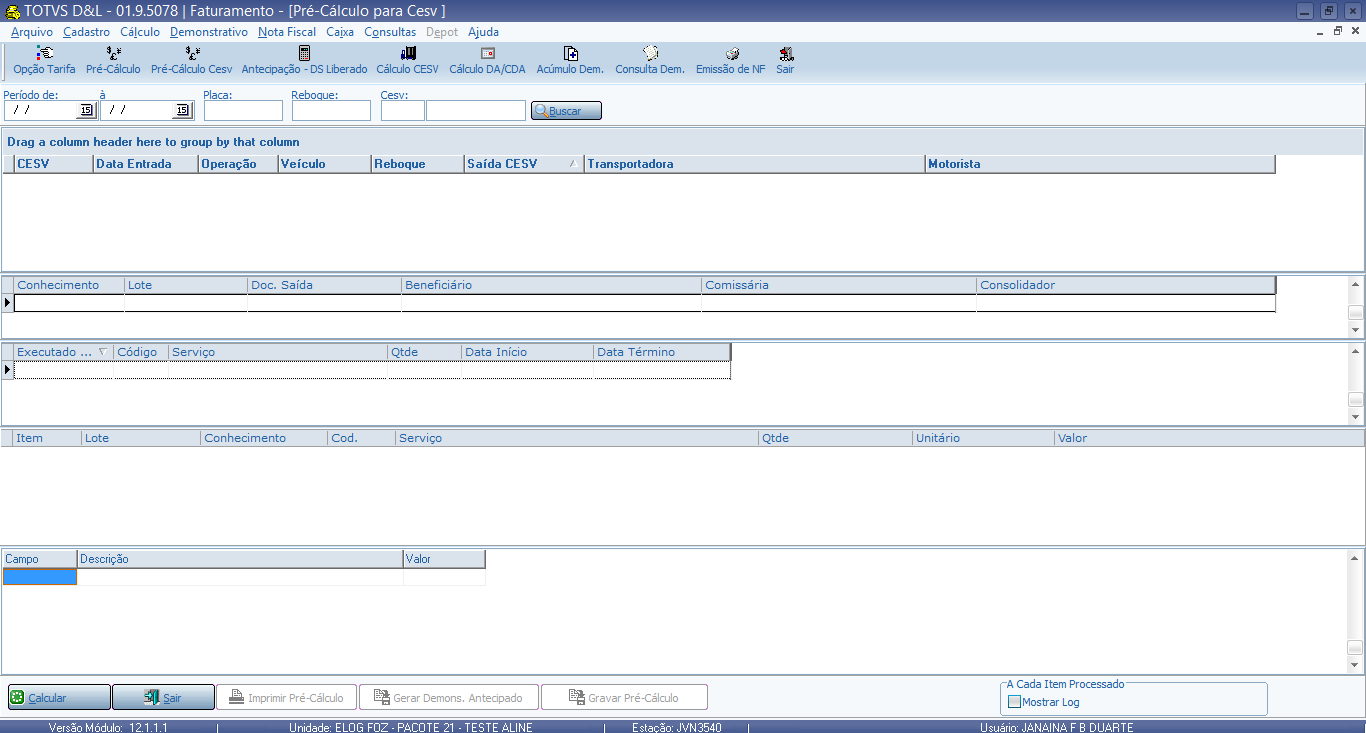The image size is (1366, 733).
Task: Click the Comissária column header
Action: pyautogui.click(x=840, y=285)
